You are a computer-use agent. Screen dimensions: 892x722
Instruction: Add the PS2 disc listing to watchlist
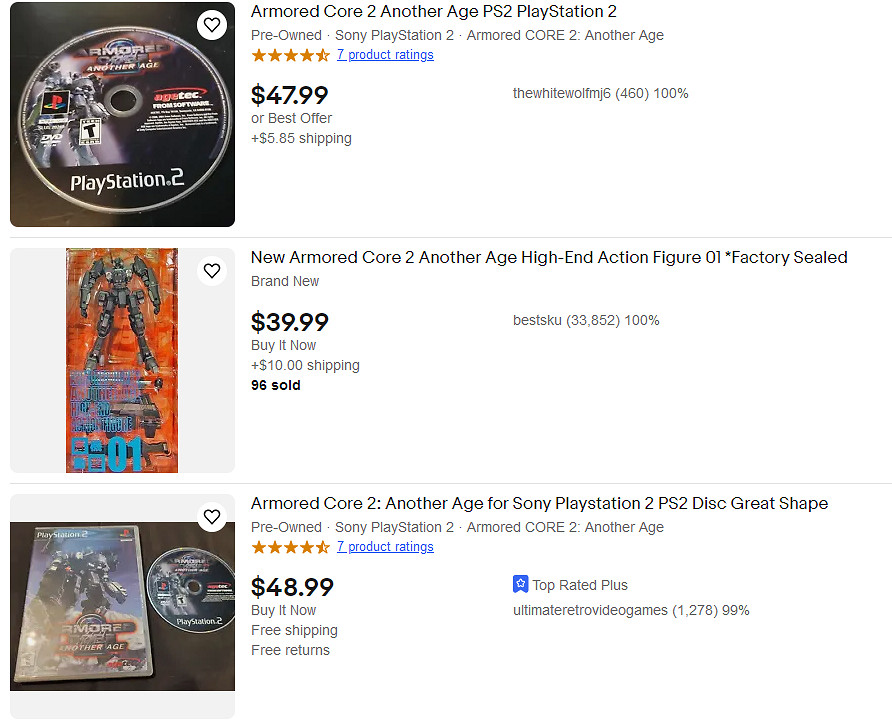tap(212, 25)
